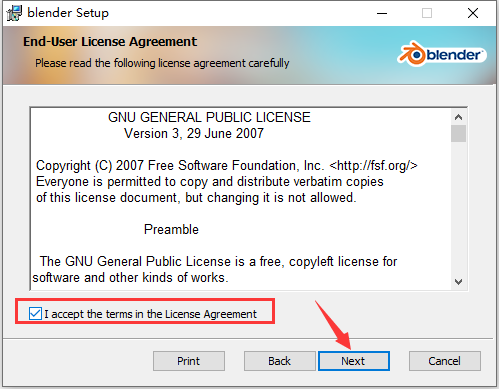
Task: Close the blender Setup dialog with the X button
Action: [473, 13]
